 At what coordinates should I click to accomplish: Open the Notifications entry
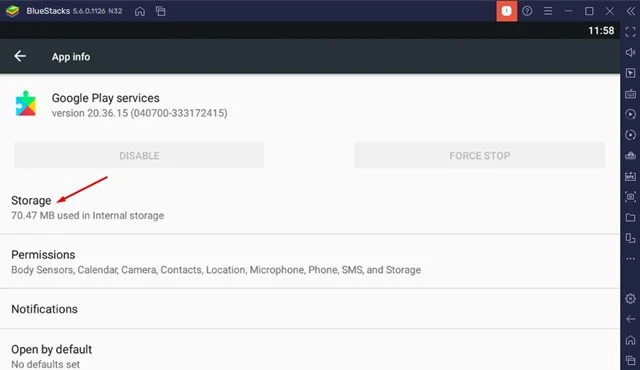pos(310,309)
